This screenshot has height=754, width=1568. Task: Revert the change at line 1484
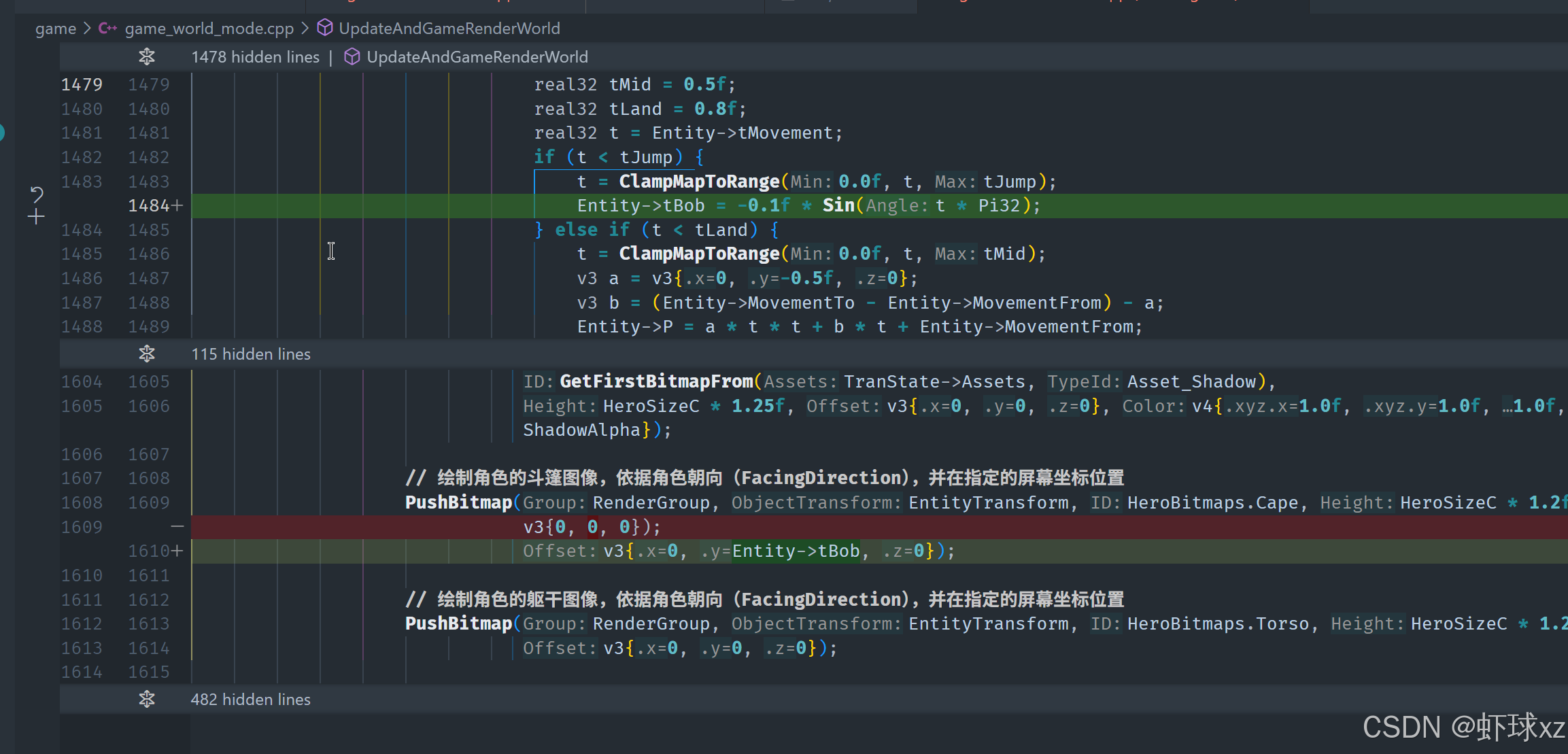point(37,196)
